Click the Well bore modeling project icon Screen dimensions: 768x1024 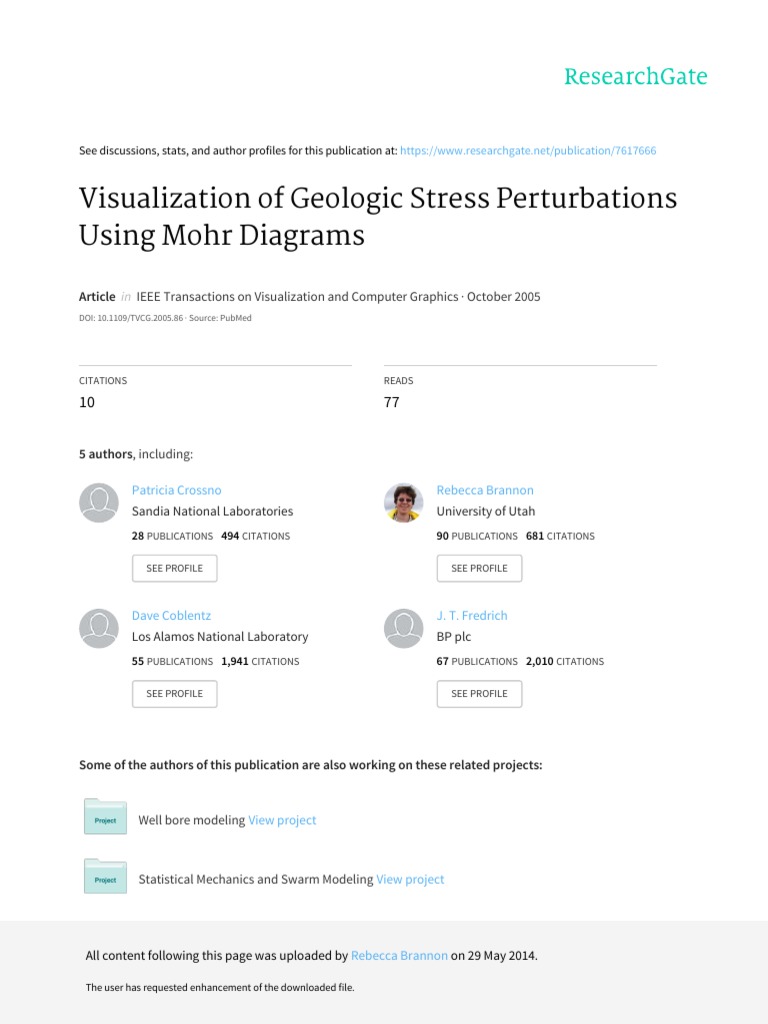(105, 817)
